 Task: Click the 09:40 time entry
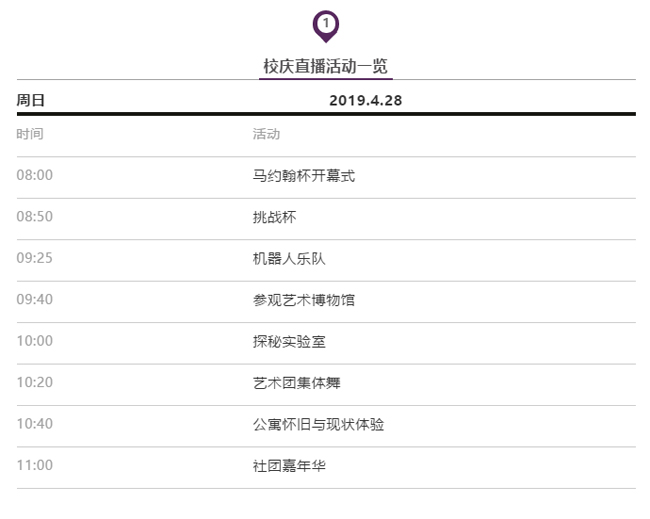[35, 300]
